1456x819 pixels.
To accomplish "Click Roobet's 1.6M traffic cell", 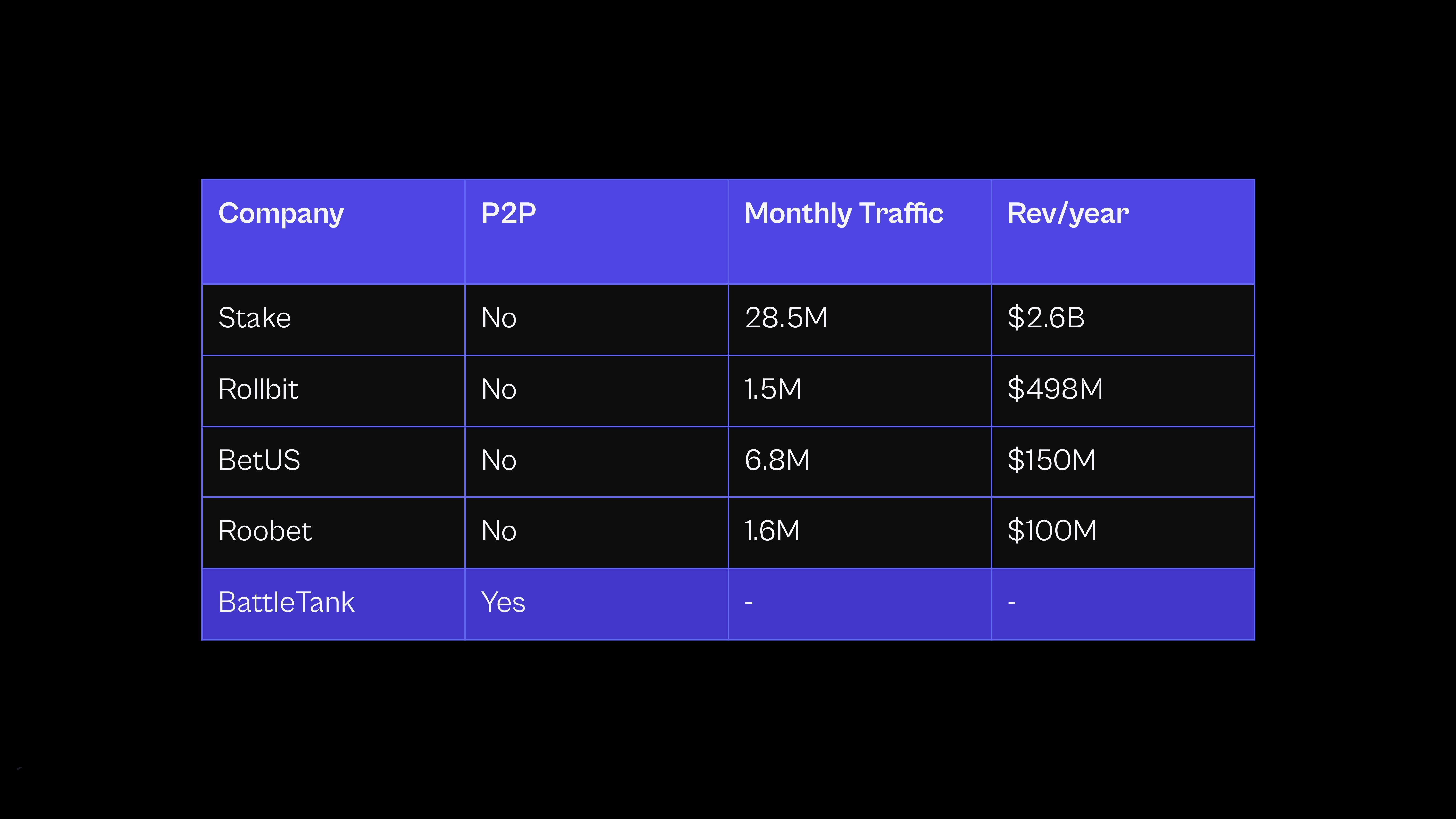I will point(772,531).
